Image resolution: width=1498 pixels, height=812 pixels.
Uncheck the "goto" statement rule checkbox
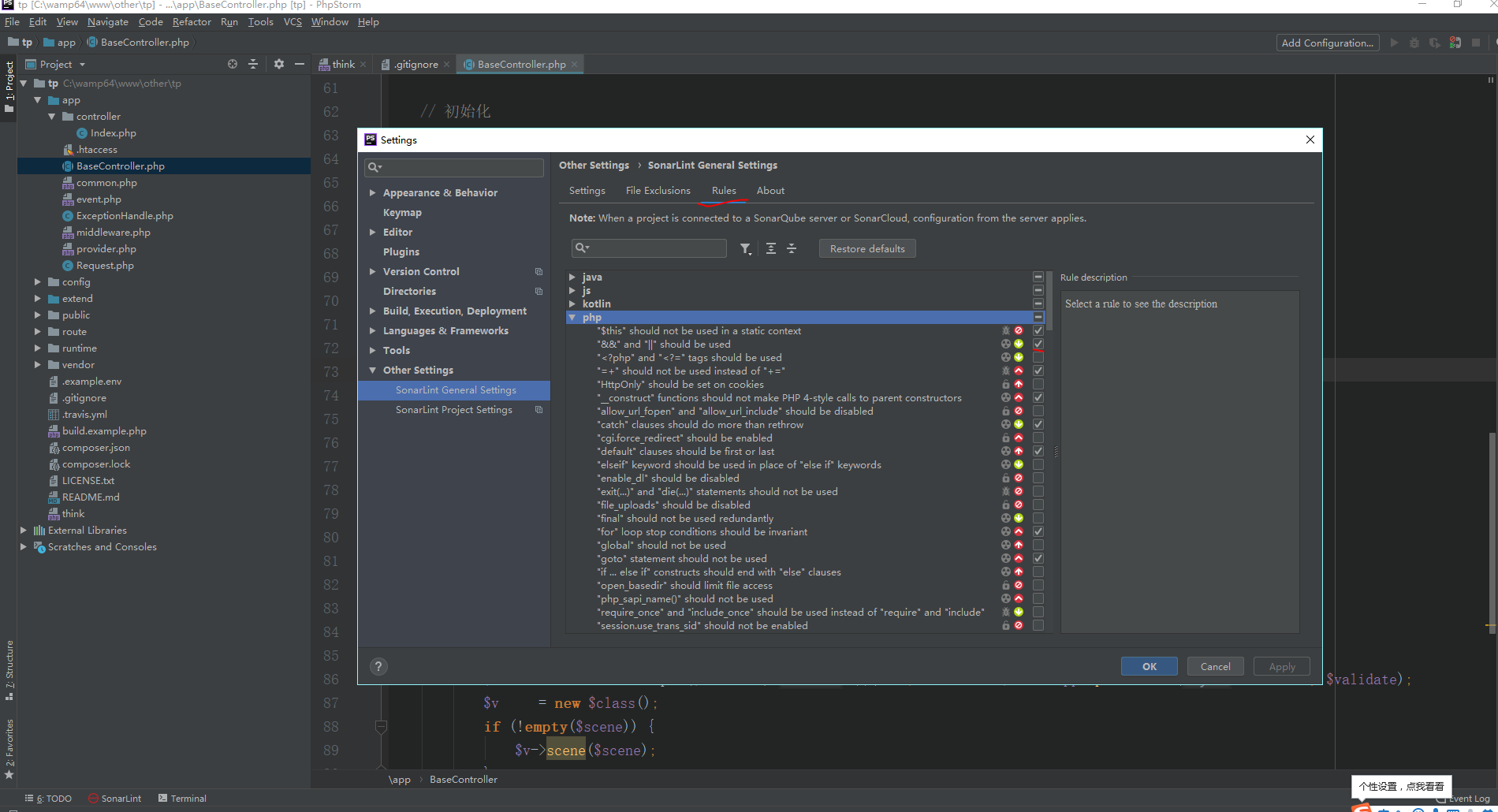[1038, 559]
